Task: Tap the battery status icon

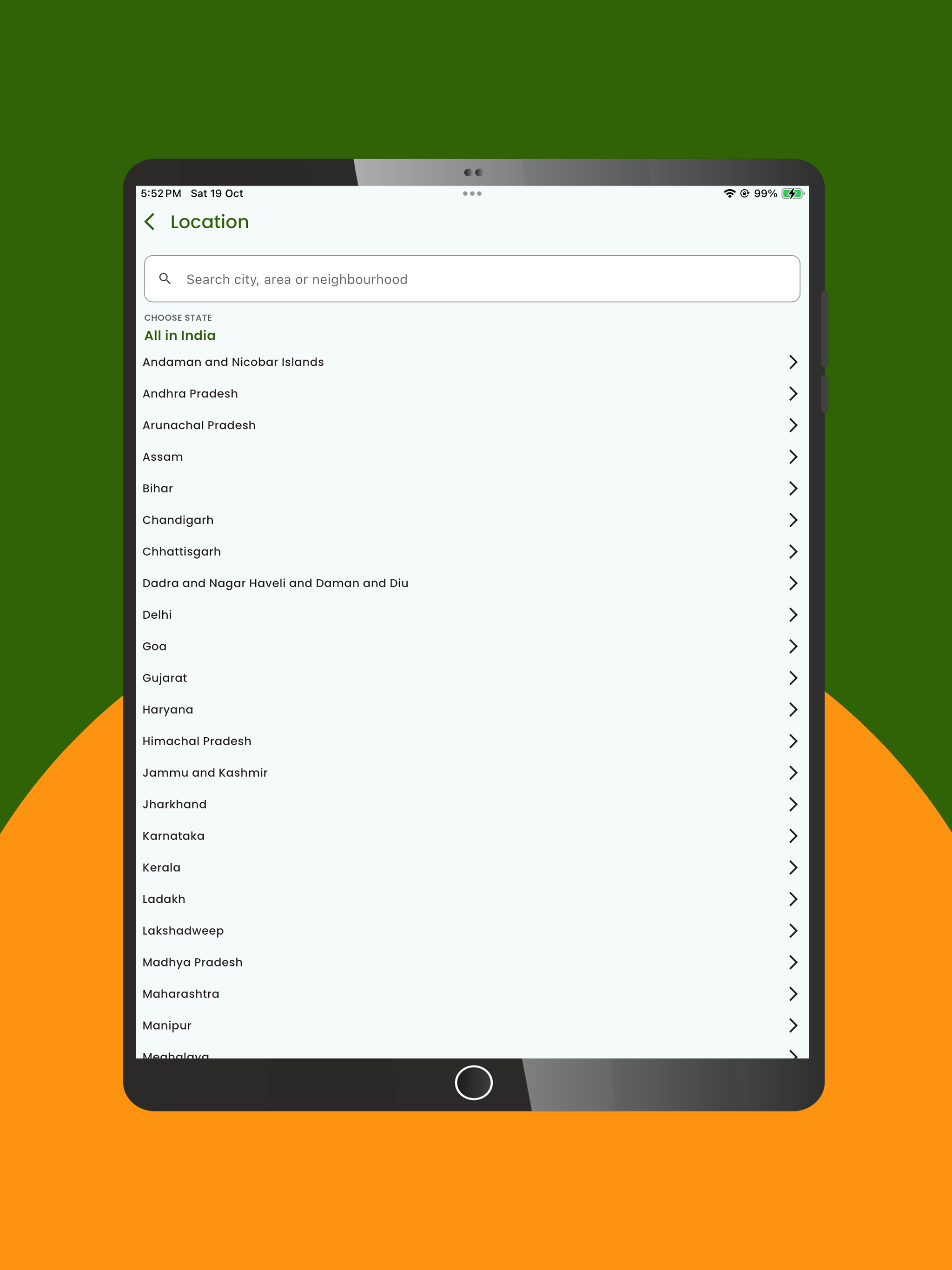Action: (793, 193)
